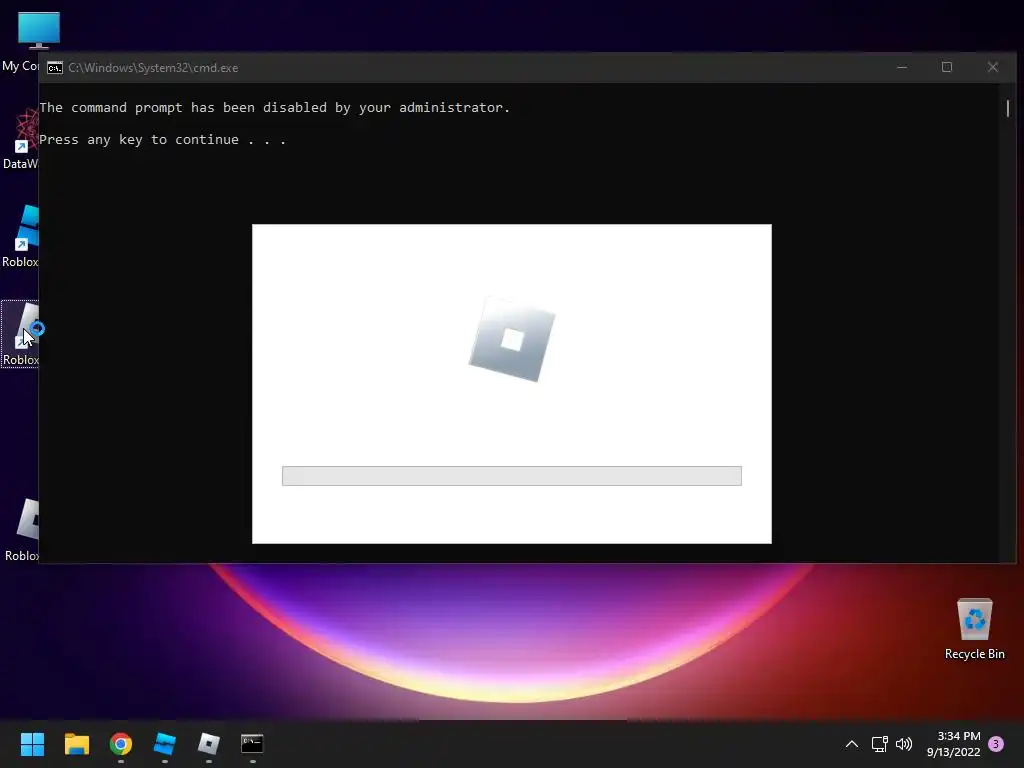Viewport: 1024px width, 768px height.
Task: Click the Roblox logo in the launcher
Action: click(511, 339)
